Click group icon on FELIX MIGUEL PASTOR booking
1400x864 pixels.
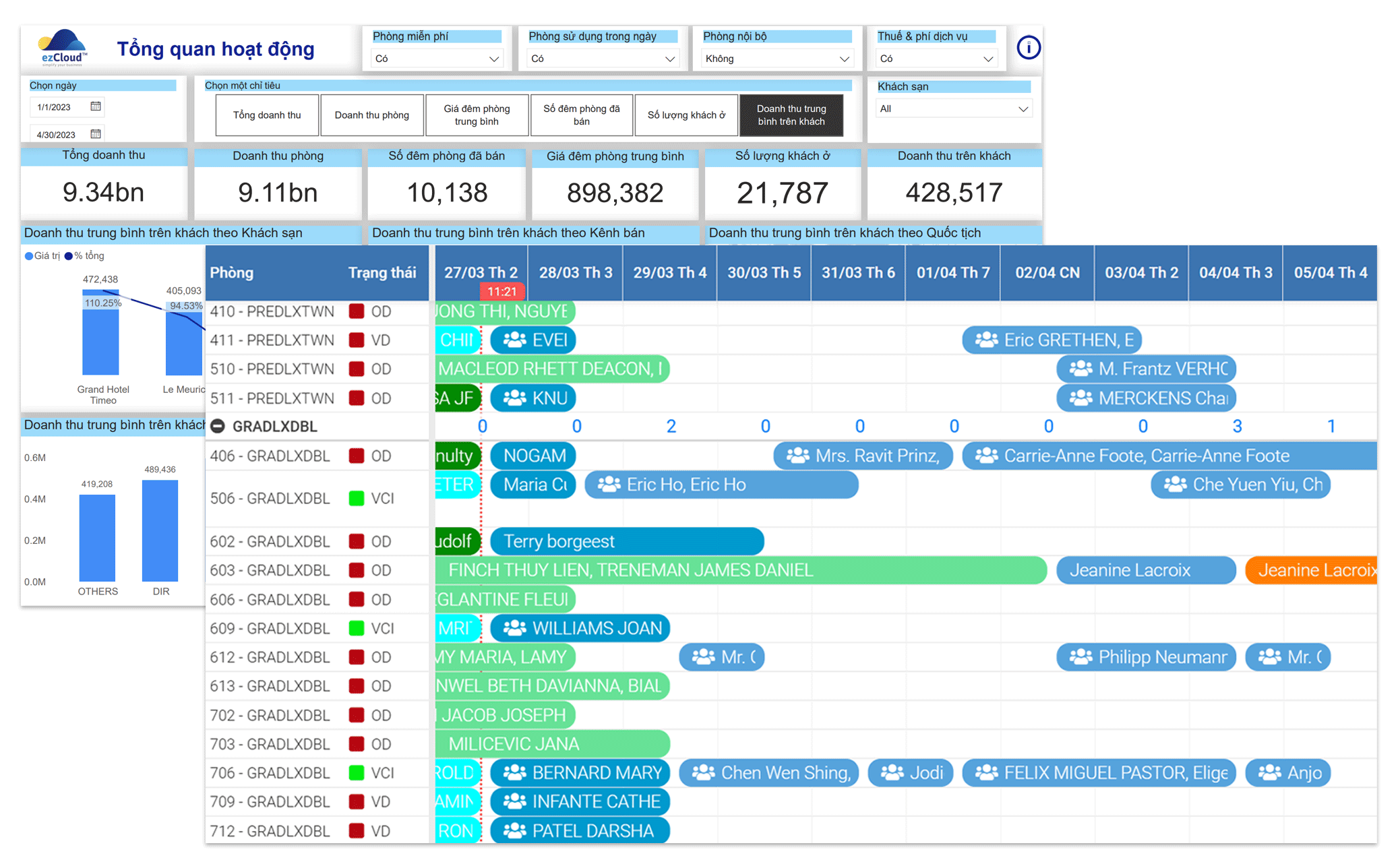[986, 773]
